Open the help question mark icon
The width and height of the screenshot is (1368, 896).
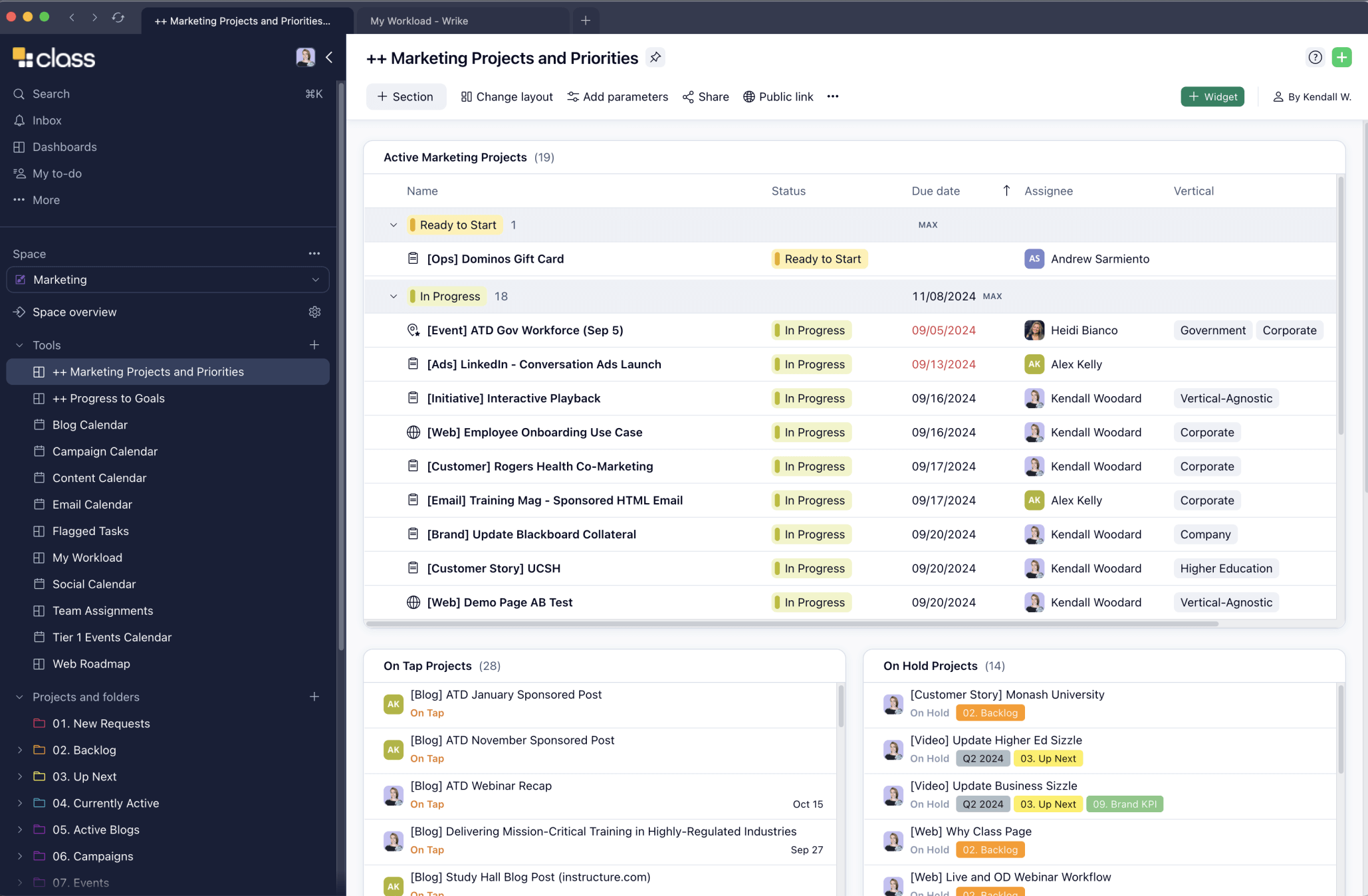[x=1315, y=58]
